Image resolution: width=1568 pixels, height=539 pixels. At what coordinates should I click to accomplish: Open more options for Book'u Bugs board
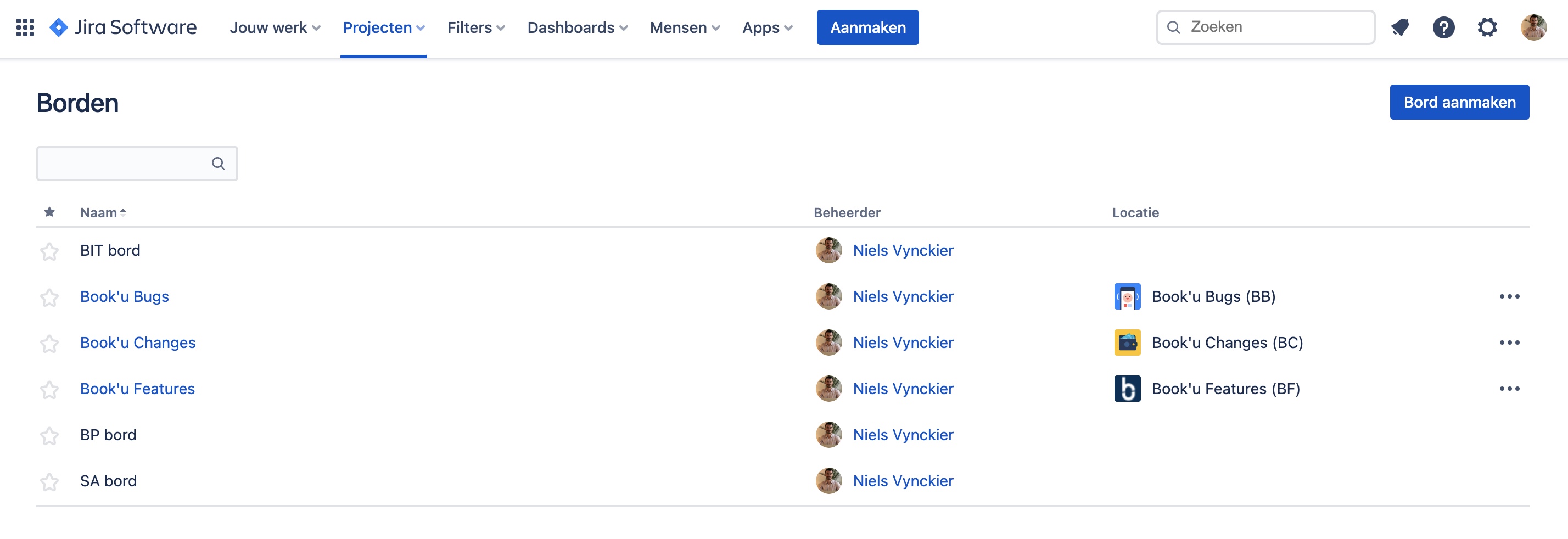click(x=1509, y=296)
